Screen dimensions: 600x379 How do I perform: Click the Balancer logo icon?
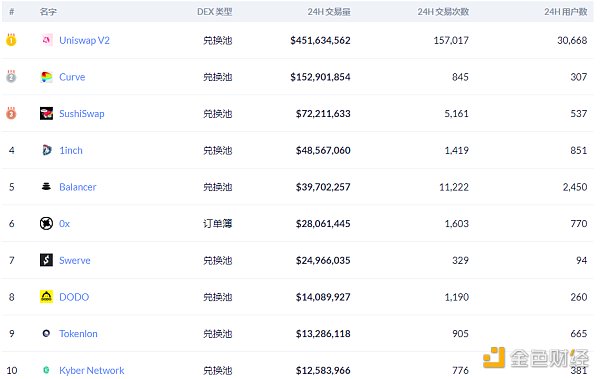[x=46, y=186]
